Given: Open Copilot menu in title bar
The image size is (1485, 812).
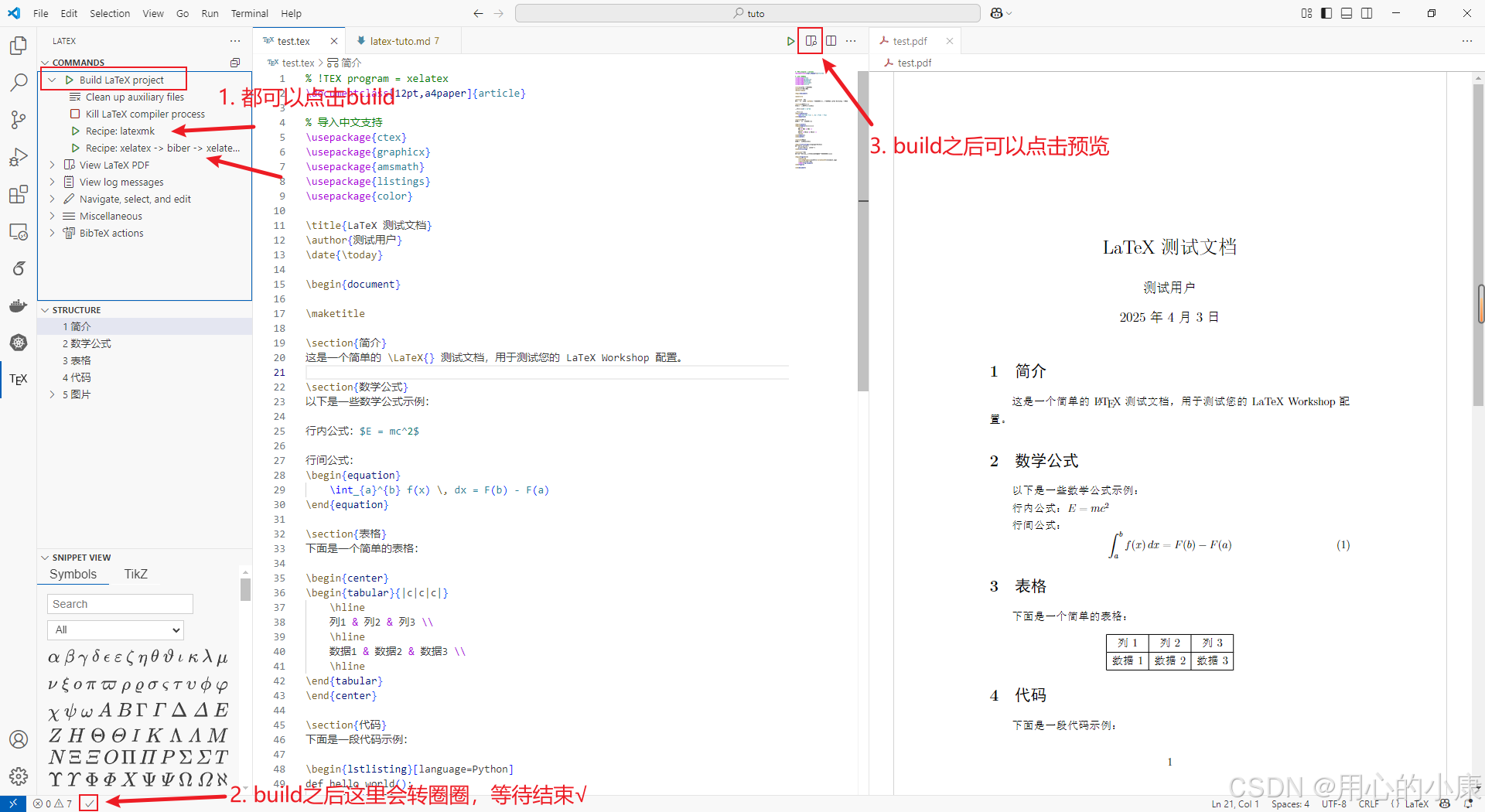Looking at the screenshot, I should coord(1001,13).
